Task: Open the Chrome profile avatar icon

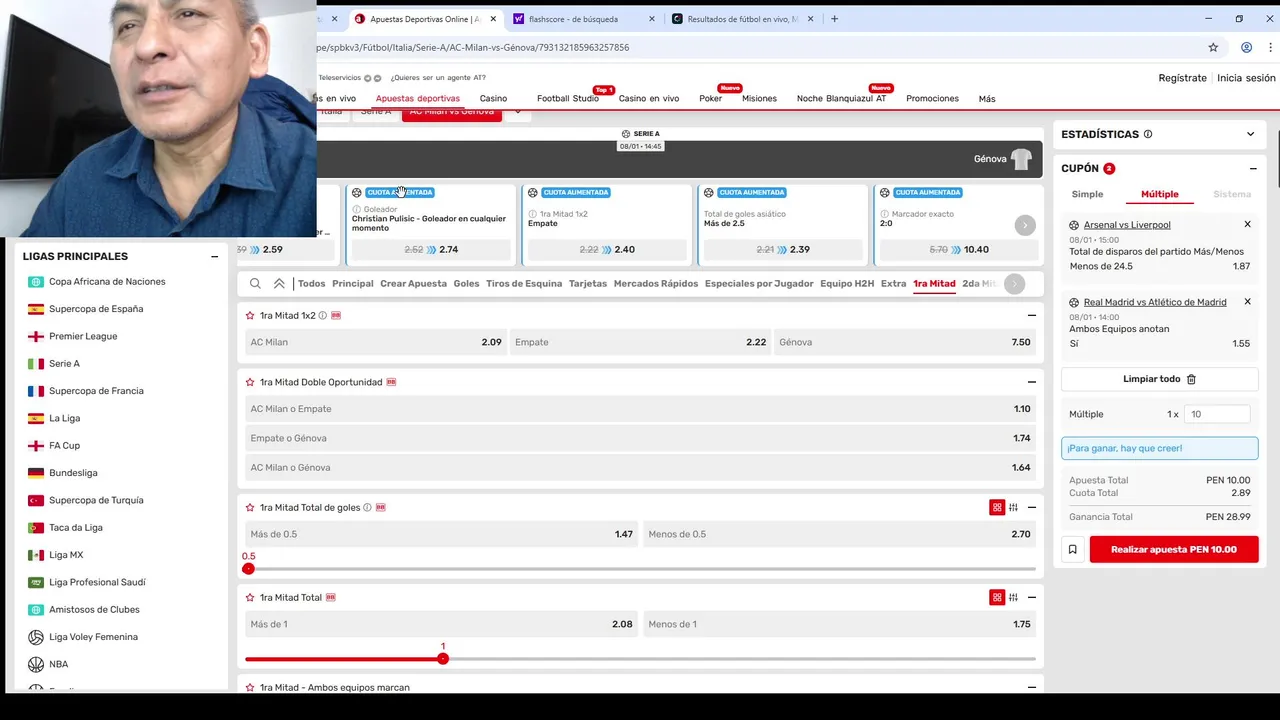Action: click(1246, 47)
